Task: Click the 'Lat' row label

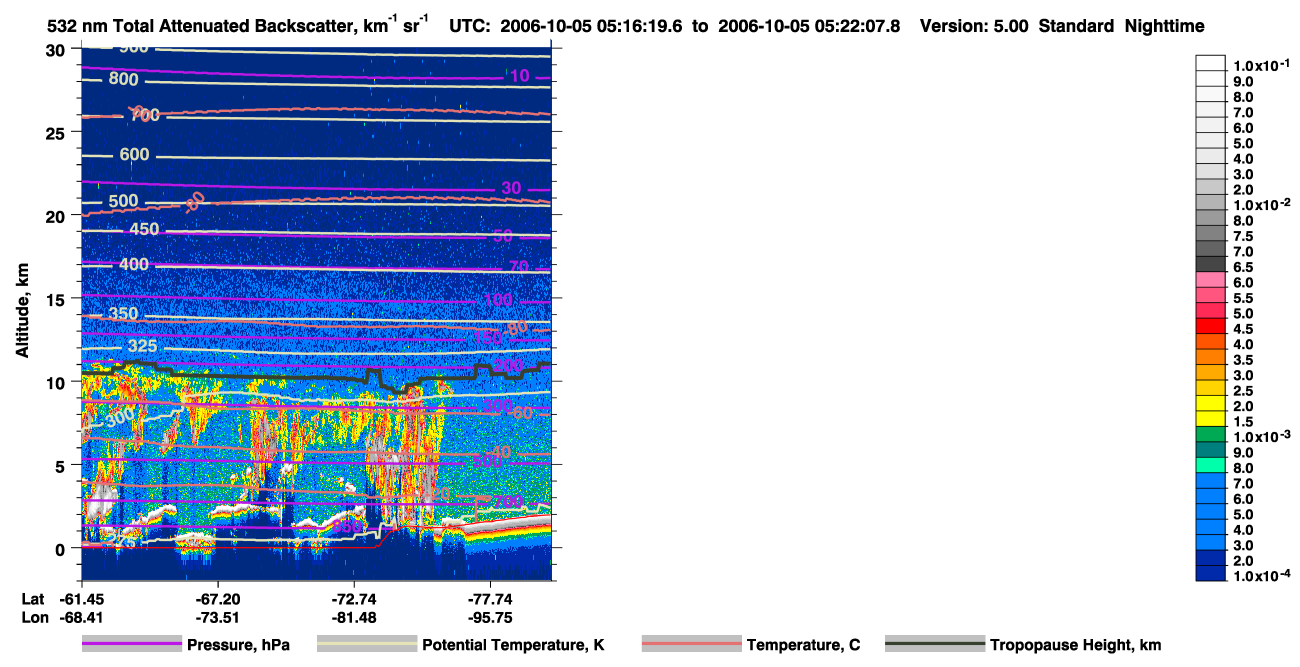Action: pyautogui.click(x=32, y=598)
